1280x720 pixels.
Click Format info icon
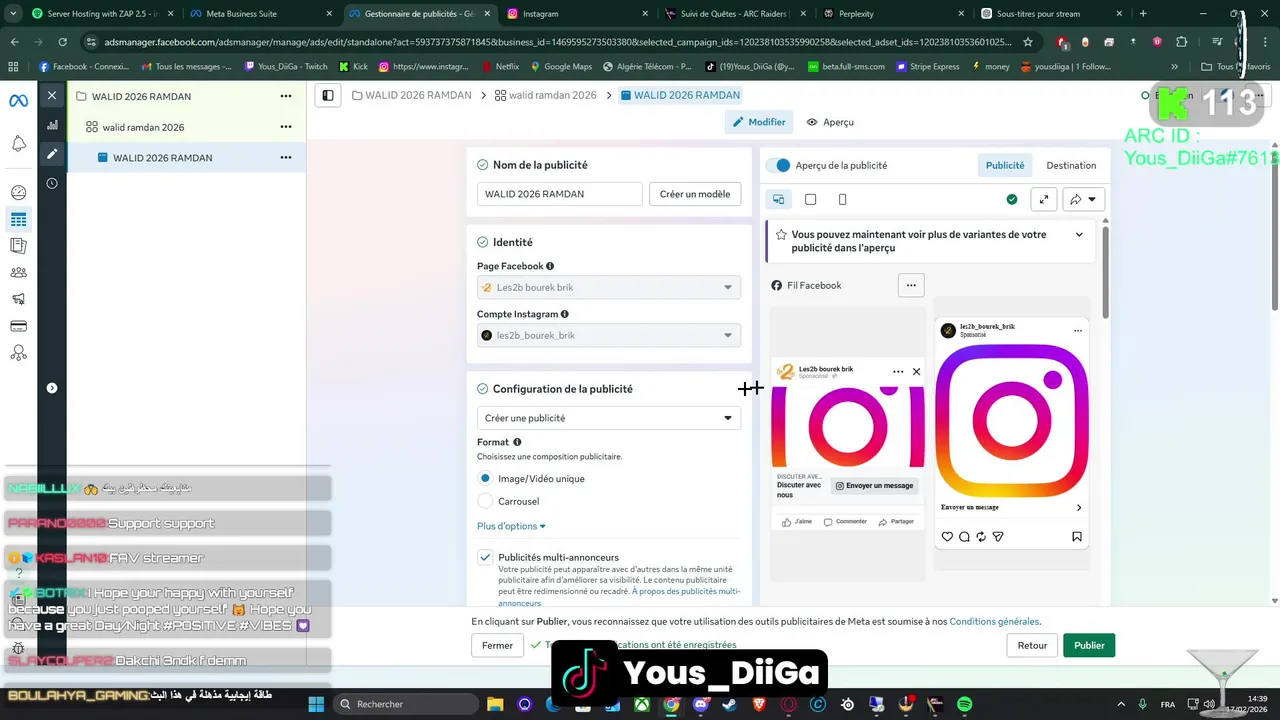pos(517,442)
